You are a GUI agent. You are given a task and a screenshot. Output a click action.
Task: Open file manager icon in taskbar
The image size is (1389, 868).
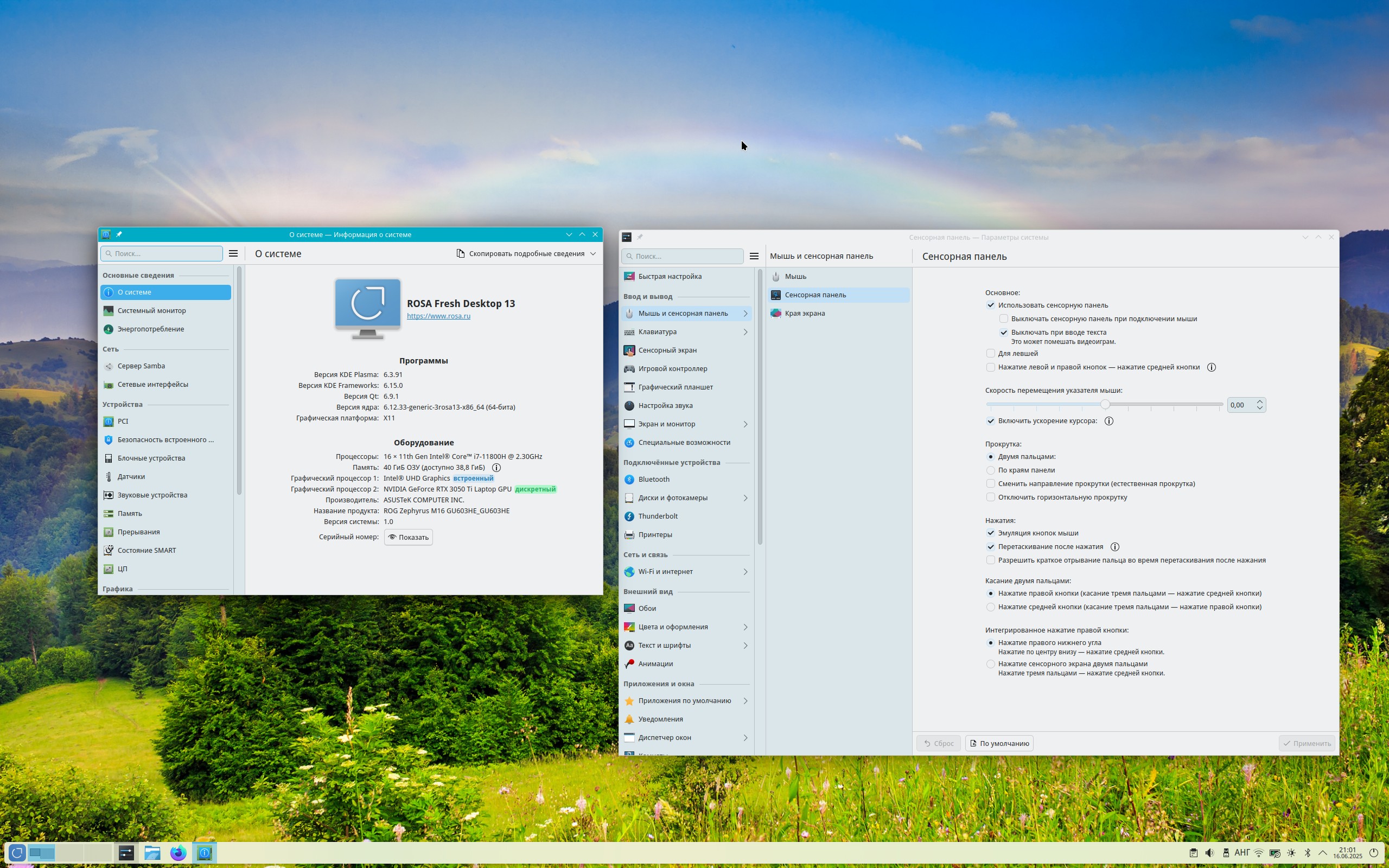pos(152,852)
